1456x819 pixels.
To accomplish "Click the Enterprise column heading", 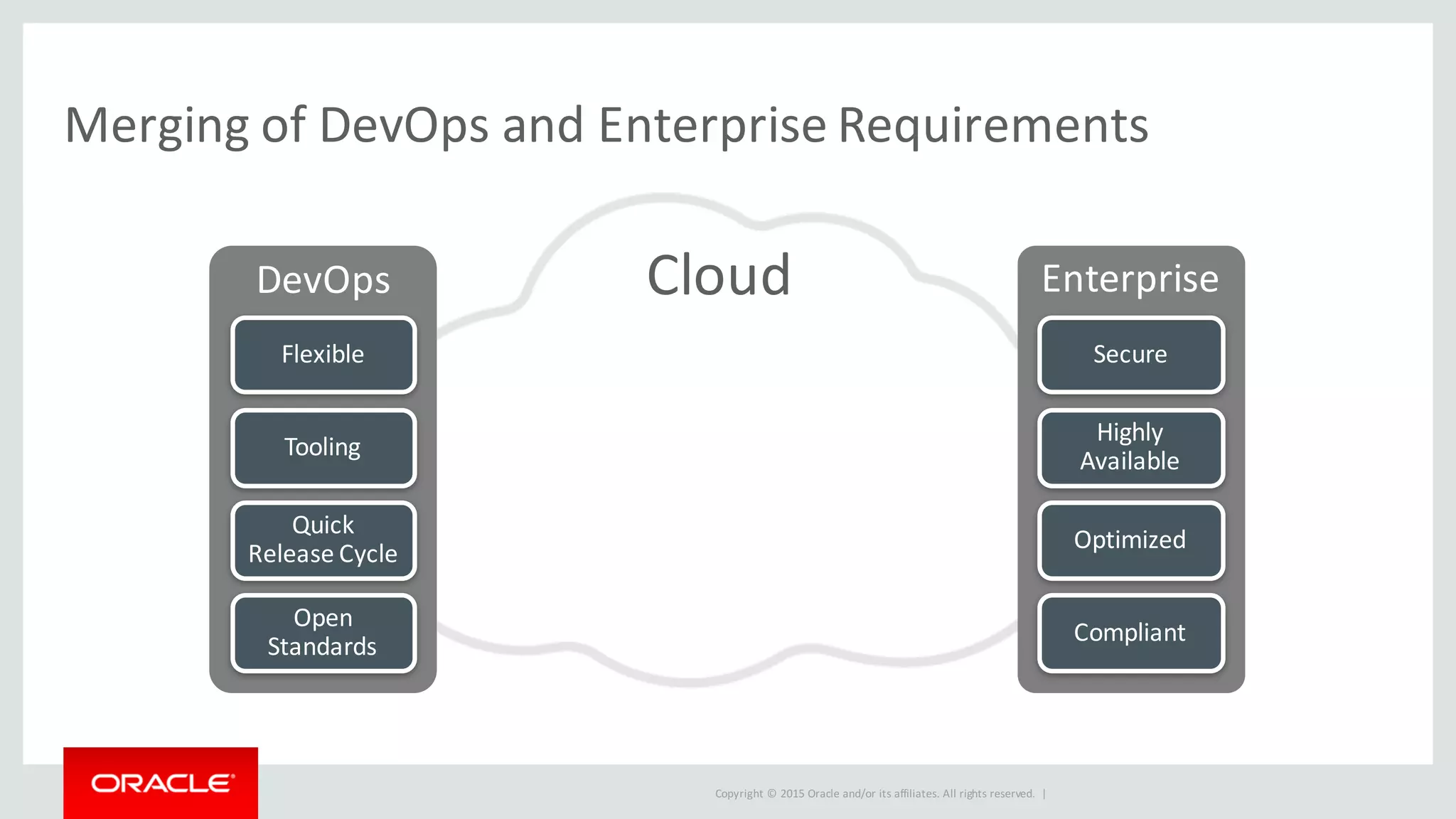I will [x=1130, y=279].
